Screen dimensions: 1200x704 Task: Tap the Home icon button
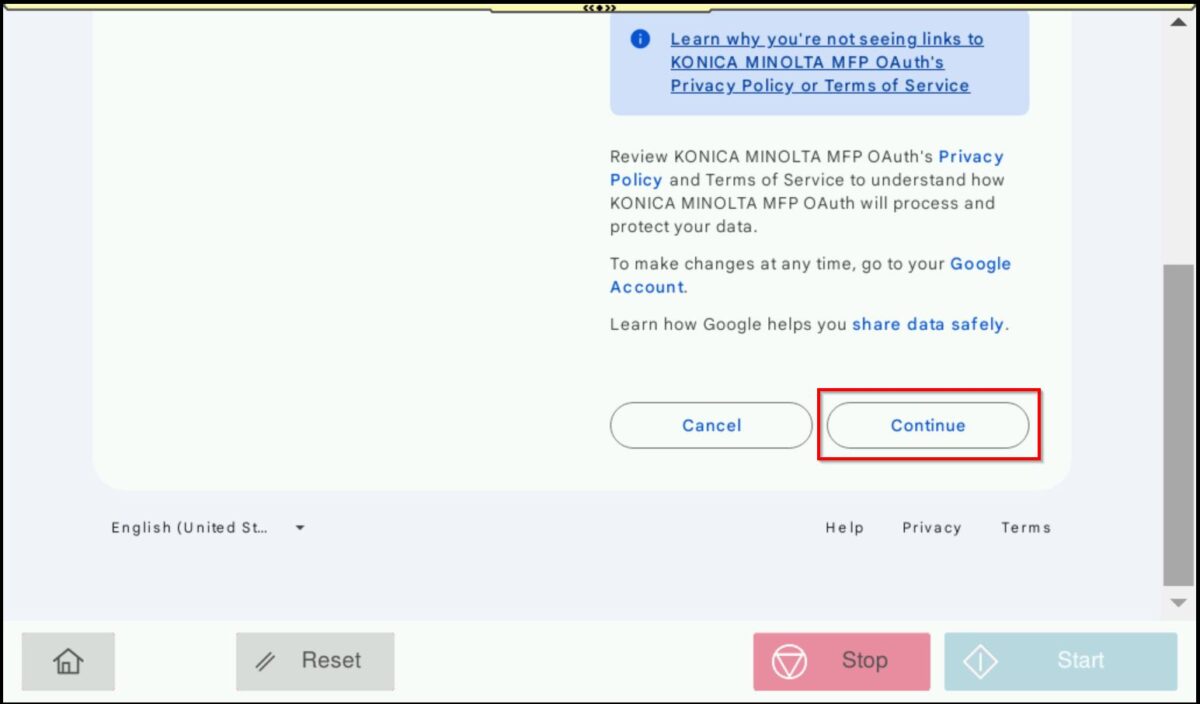[x=68, y=661]
